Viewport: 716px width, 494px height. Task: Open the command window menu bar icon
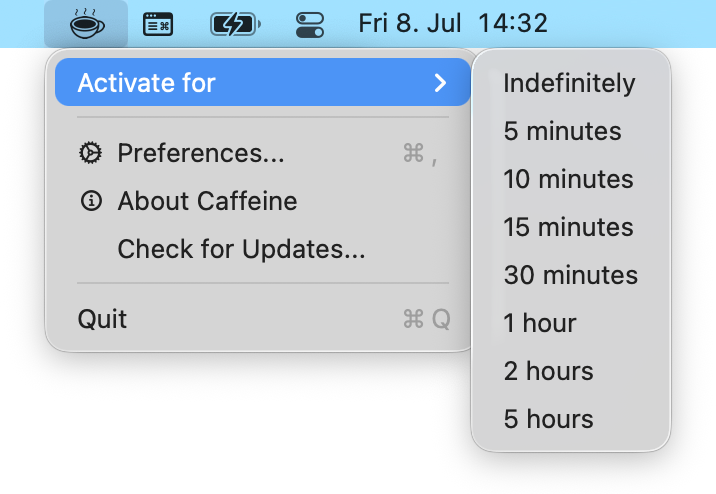pyautogui.click(x=158, y=24)
